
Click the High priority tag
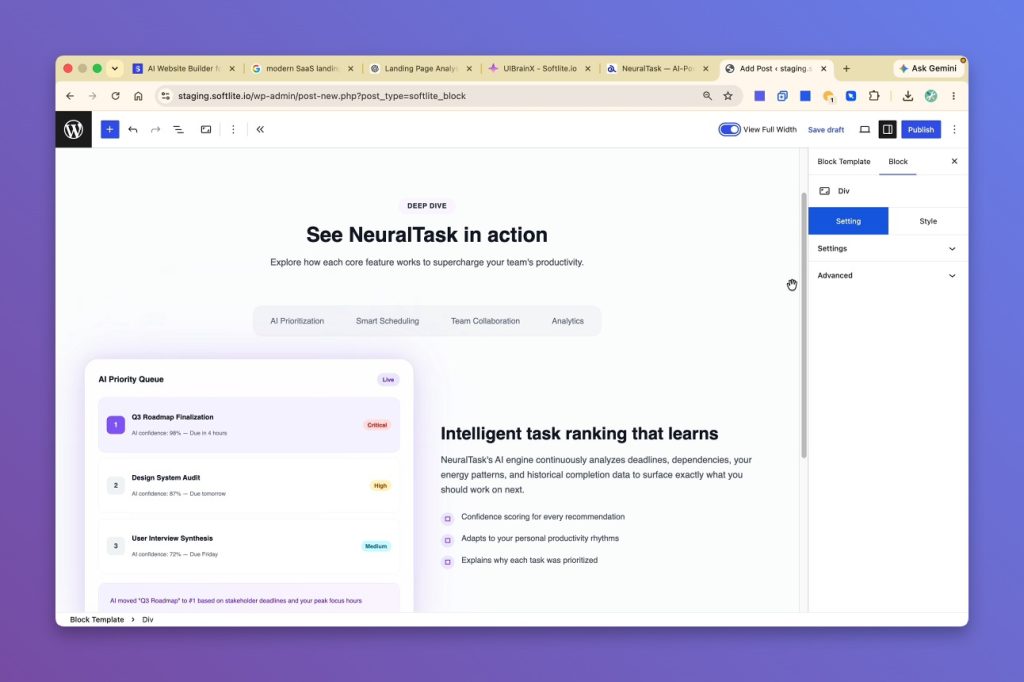380,485
